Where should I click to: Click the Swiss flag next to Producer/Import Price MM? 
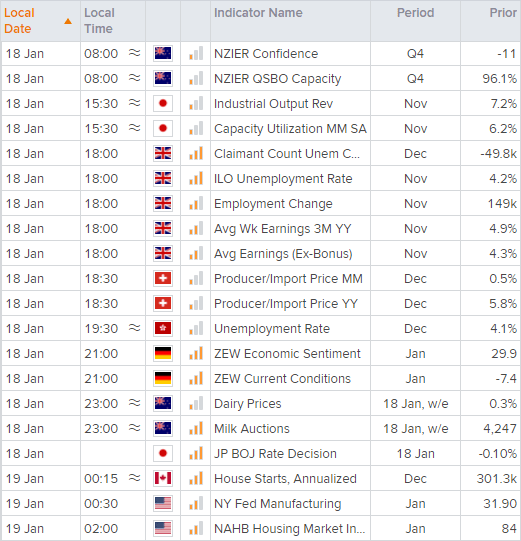[x=163, y=278]
